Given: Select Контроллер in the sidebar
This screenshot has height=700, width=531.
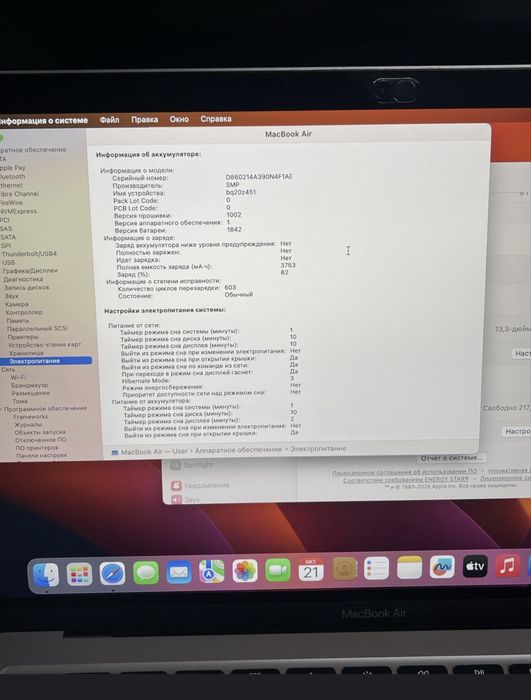Looking at the screenshot, I should coord(24,312).
